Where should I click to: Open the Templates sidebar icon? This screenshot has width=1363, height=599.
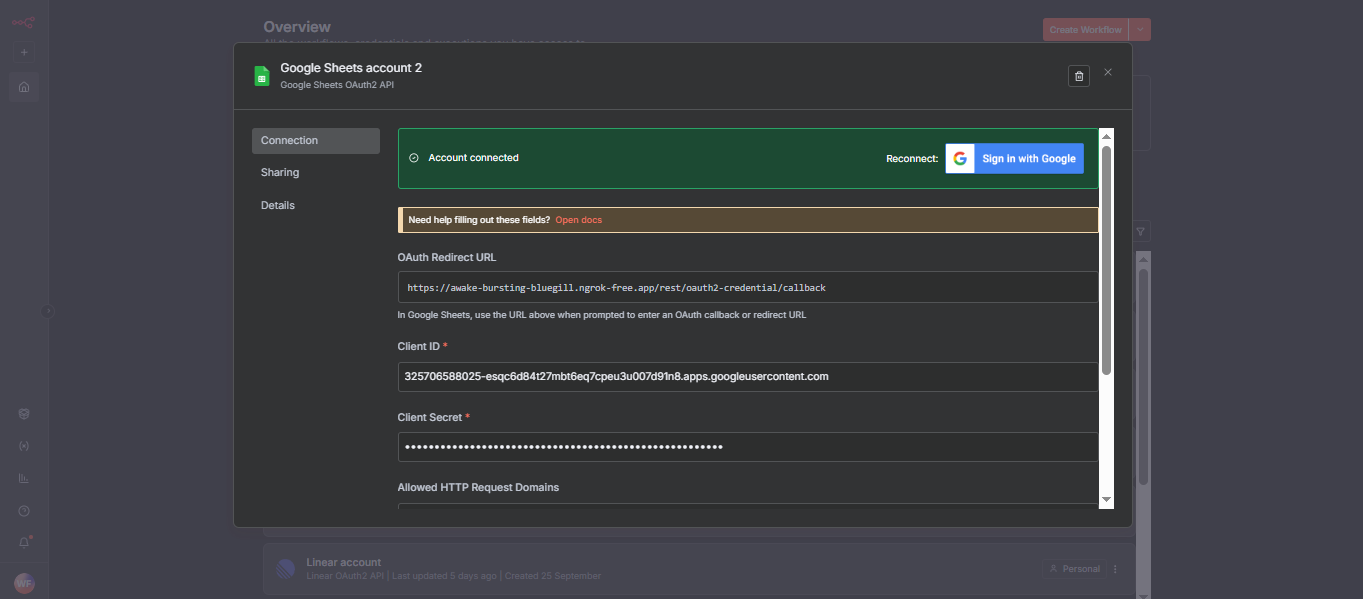23,413
